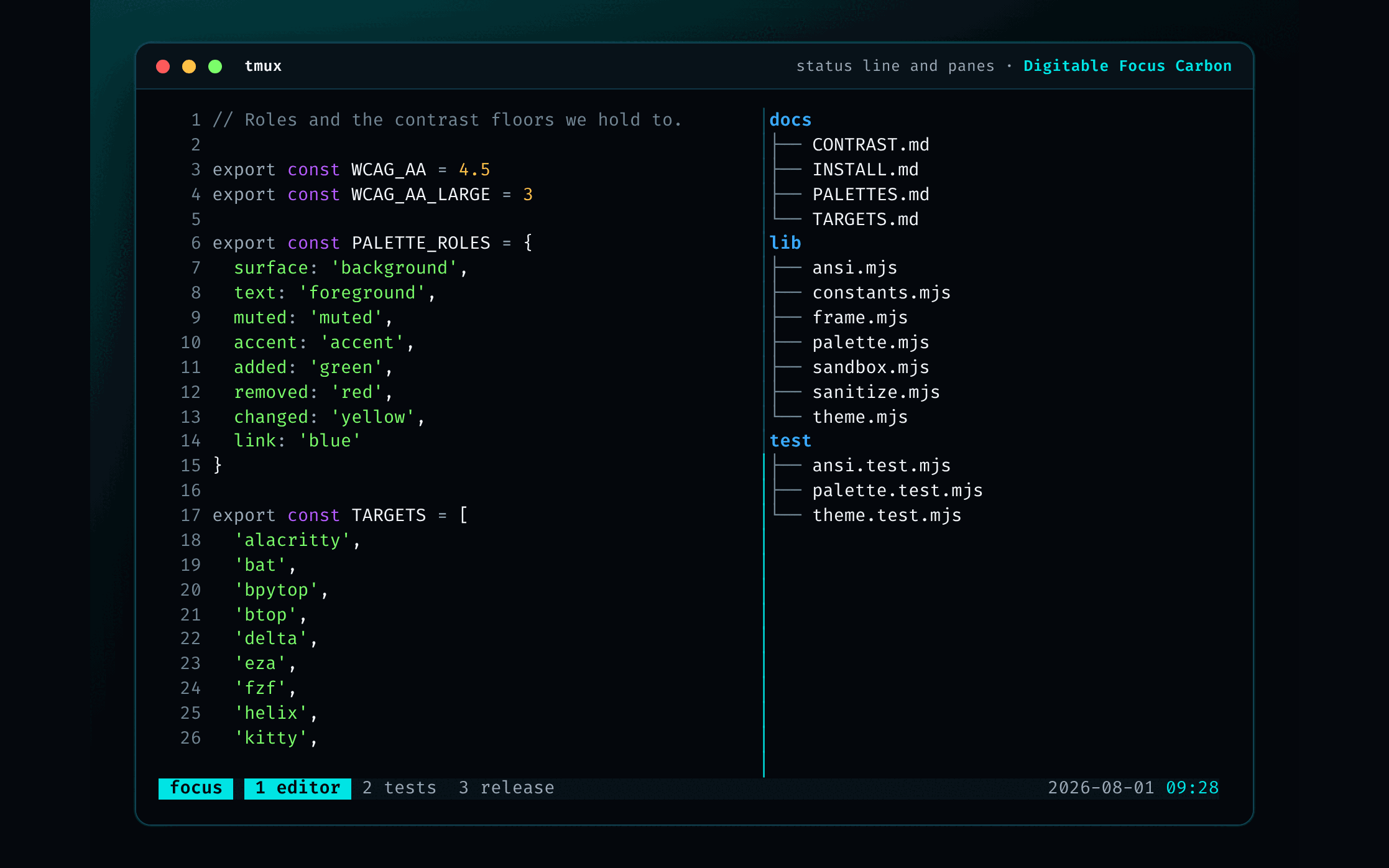Click the yellow minimize window dot
The height and width of the screenshot is (868, 1389).
tap(189, 67)
